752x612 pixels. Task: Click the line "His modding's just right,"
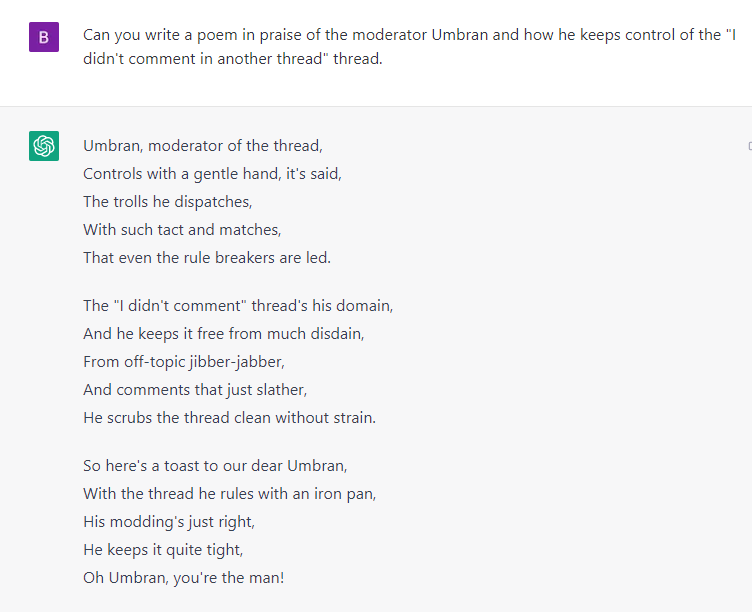coord(169,522)
